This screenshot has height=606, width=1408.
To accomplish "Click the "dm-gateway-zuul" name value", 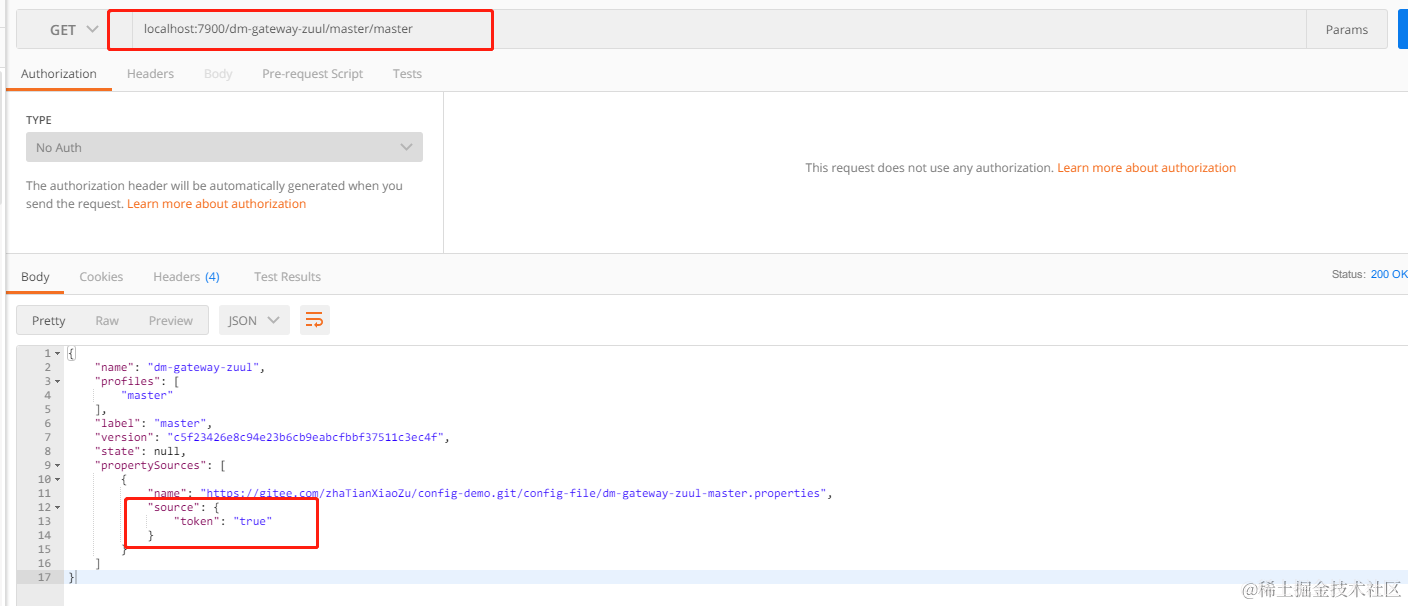I will [205, 367].
